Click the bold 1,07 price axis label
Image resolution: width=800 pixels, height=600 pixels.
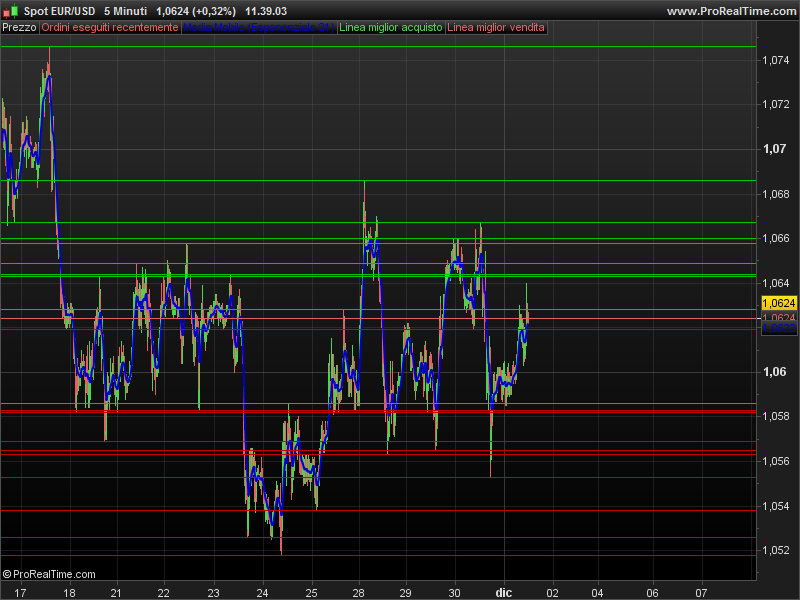(x=774, y=149)
